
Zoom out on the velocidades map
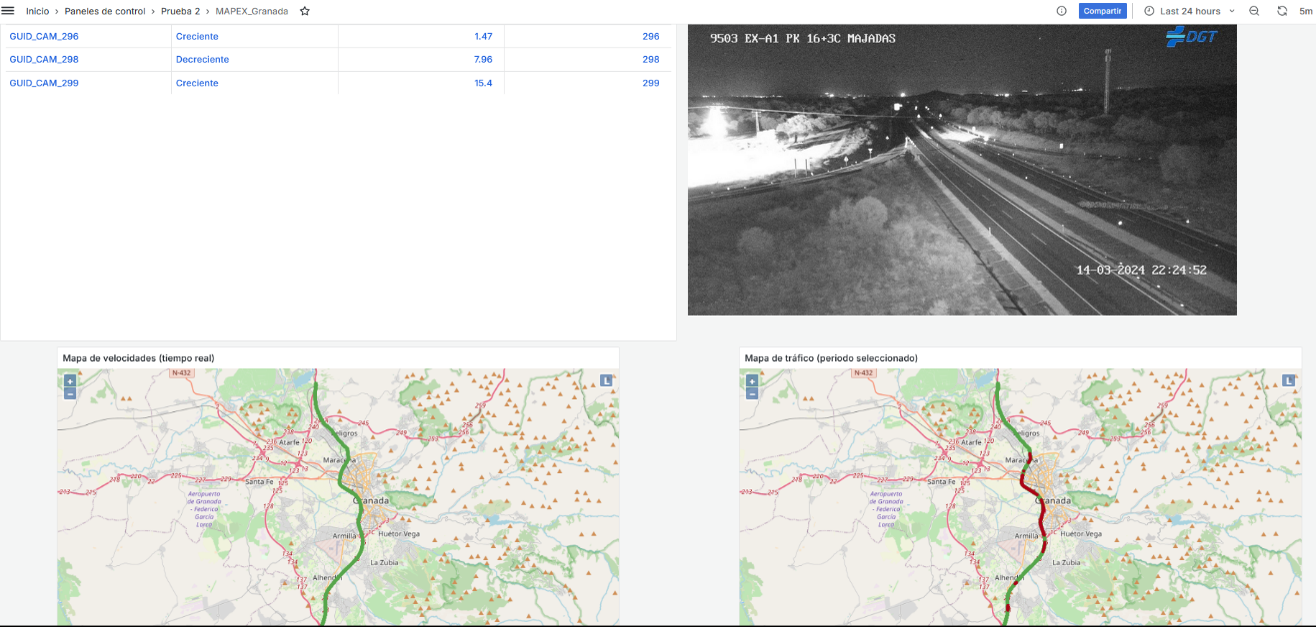click(x=70, y=393)
